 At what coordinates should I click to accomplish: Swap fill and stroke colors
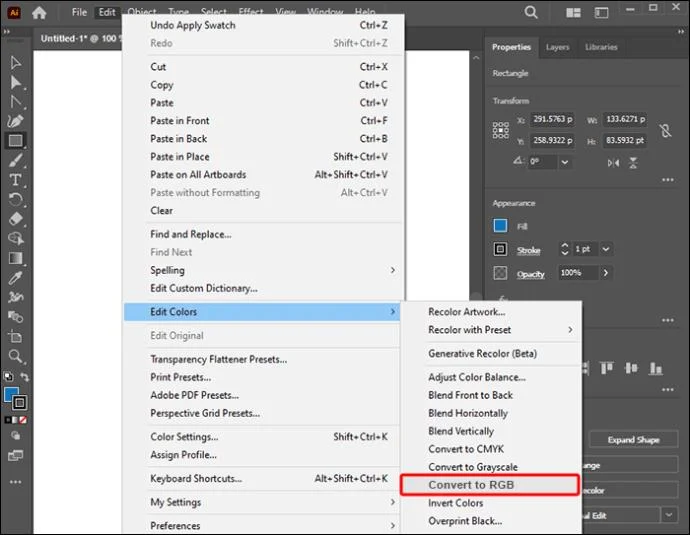tap(25, 377)
